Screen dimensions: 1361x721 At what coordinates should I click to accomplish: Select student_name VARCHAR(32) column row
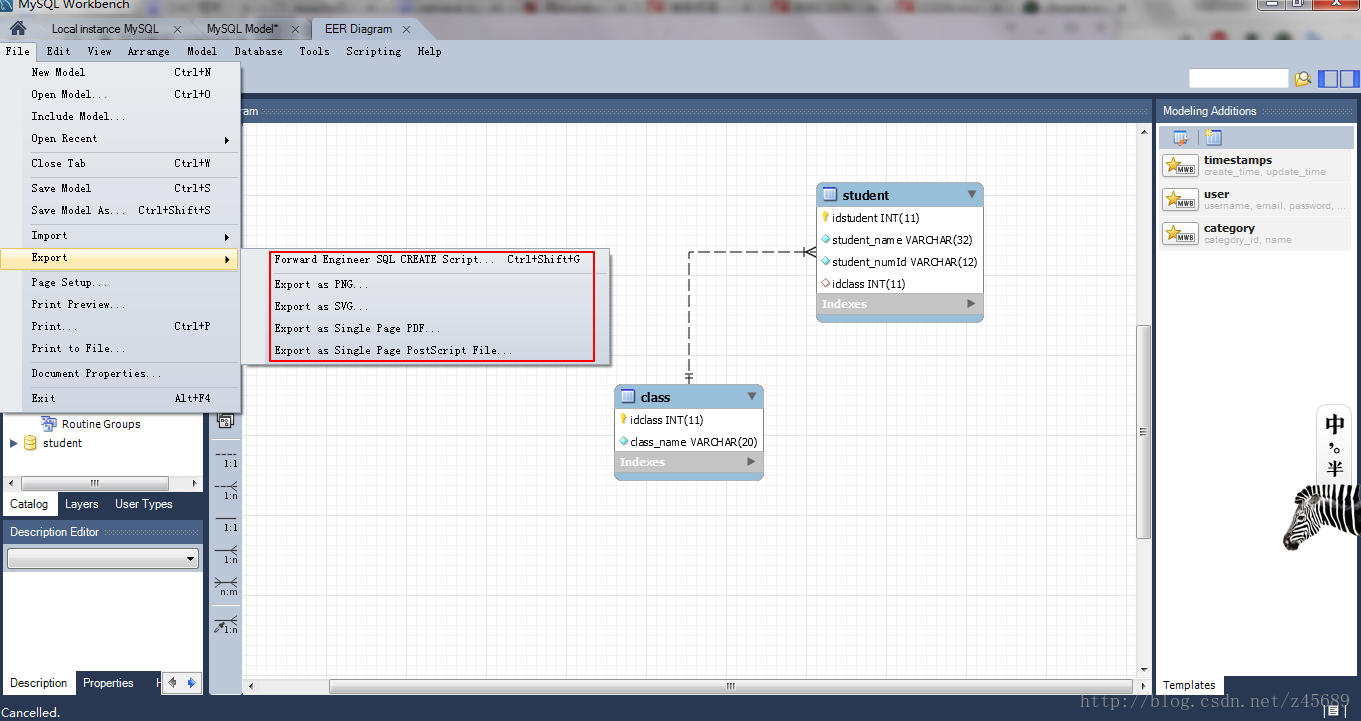[x=900, y=240]
